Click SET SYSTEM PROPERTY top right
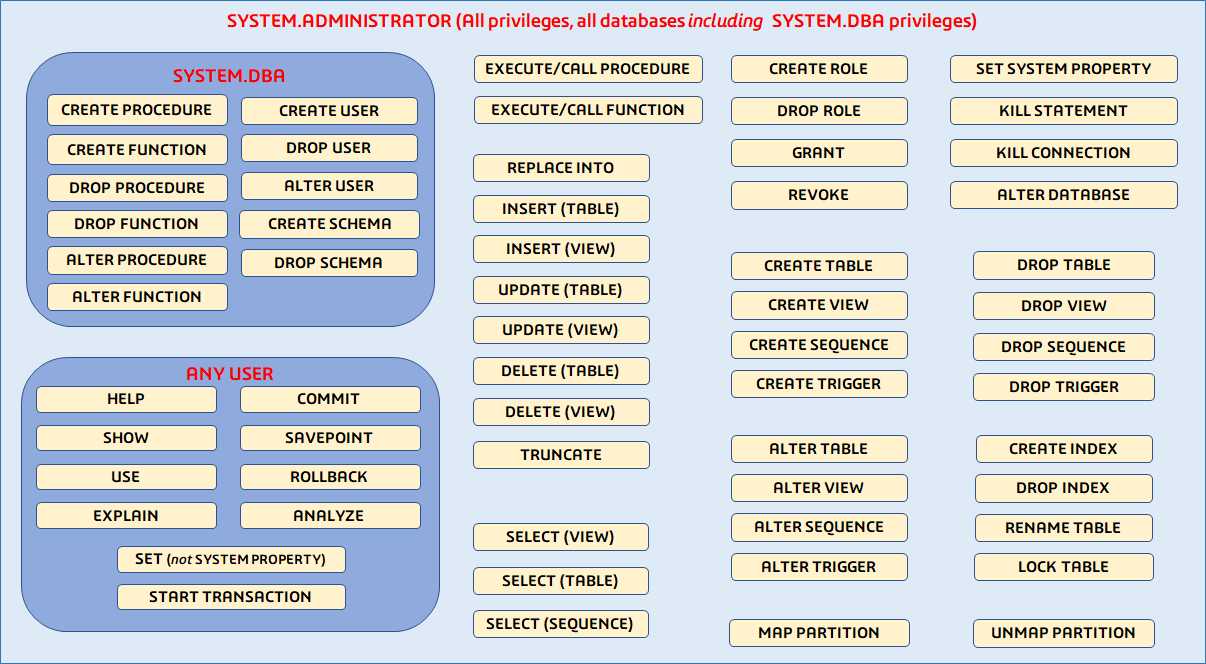 point(1063,69)
